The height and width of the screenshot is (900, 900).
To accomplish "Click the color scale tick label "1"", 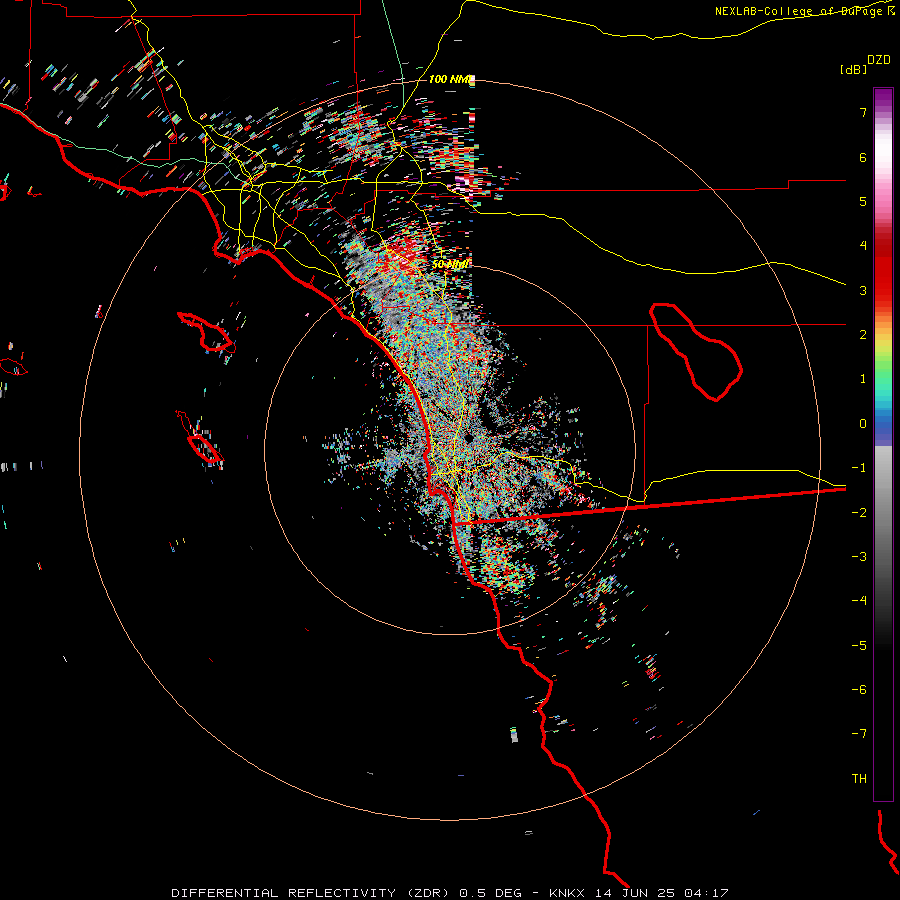I will tap(863, 379).
